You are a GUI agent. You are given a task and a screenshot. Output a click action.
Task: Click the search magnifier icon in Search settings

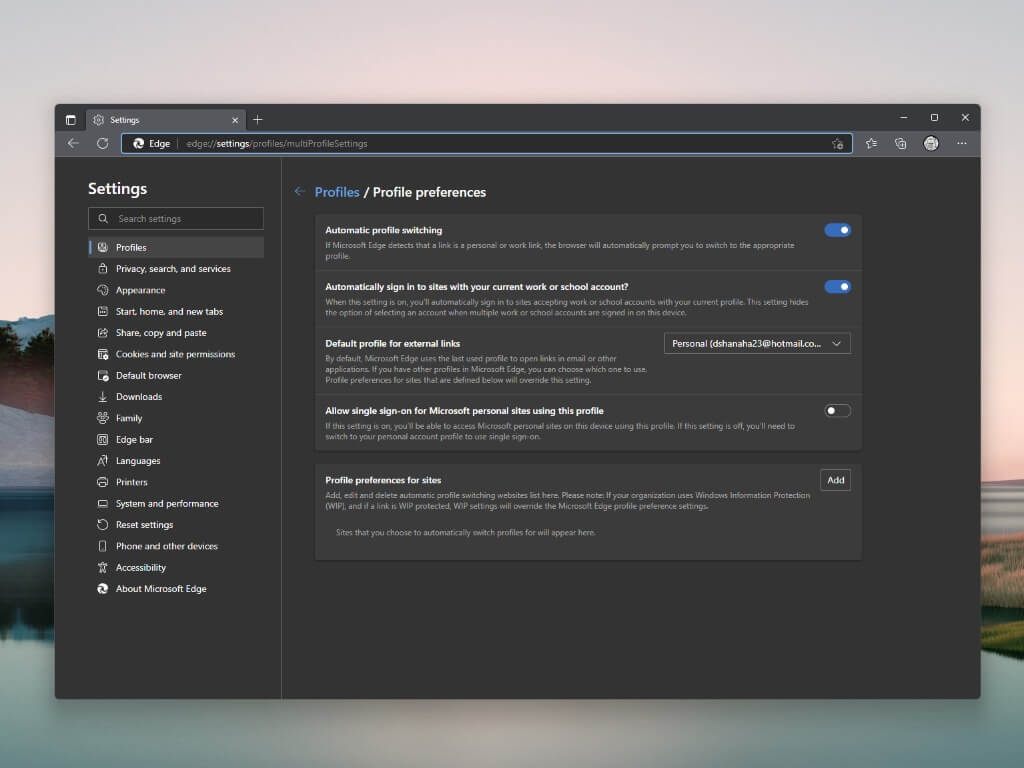point(103,219)
